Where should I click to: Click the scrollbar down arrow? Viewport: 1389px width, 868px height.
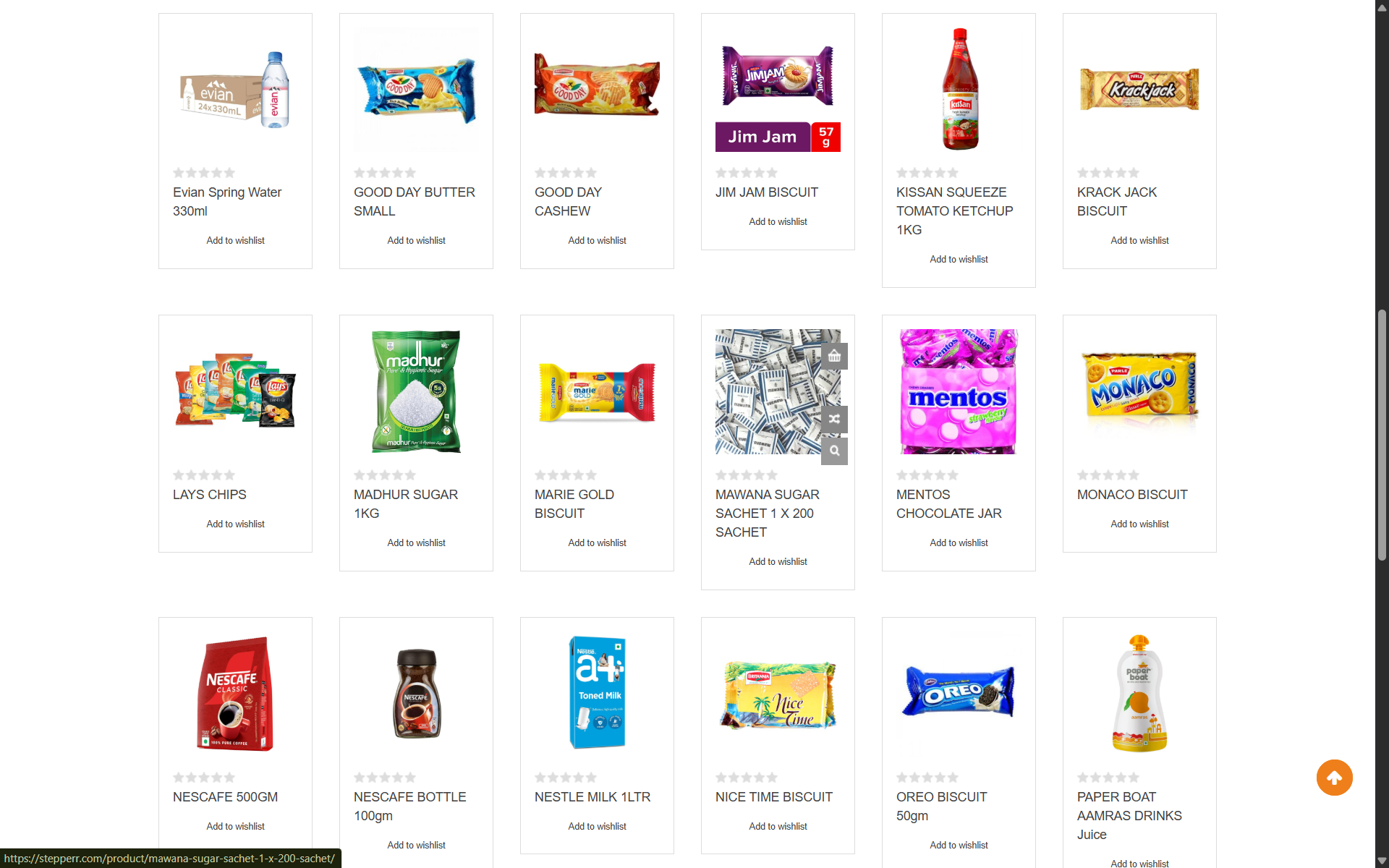(x=1382, y=861)
